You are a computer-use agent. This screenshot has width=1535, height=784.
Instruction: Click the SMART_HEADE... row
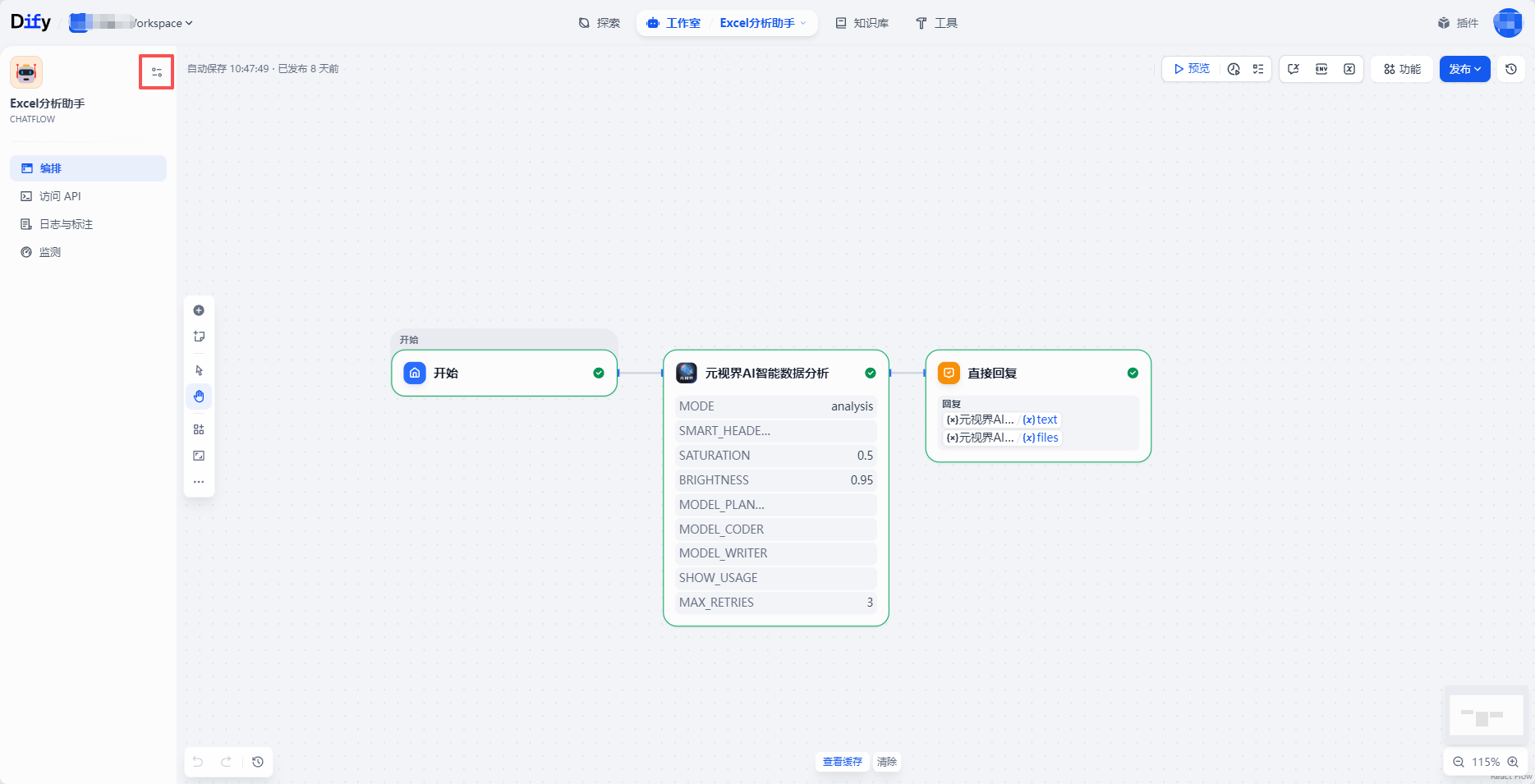(x=776, y=431)
